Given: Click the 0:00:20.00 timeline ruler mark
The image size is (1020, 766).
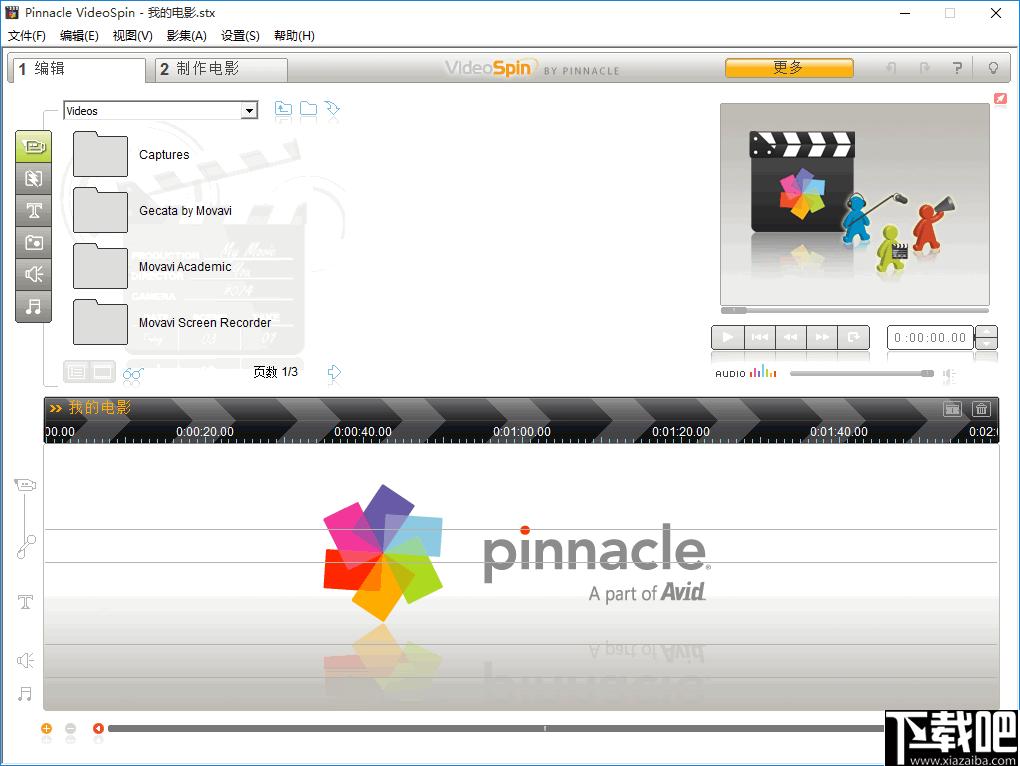Looking at the screenshot, I should point(205,432).
